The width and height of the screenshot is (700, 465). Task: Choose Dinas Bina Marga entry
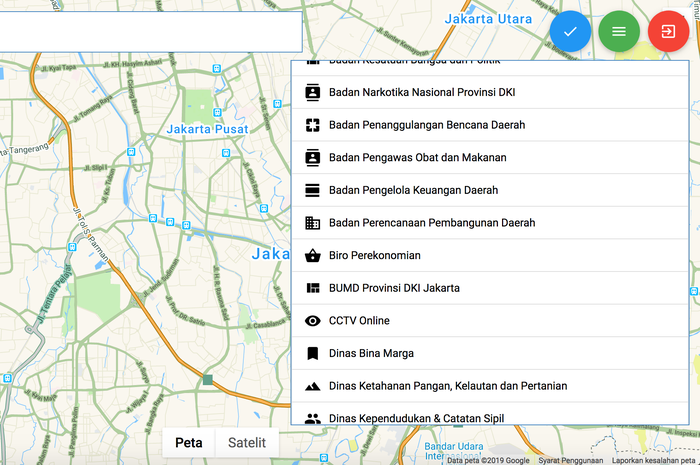pyautogui.click(x=490, y=353)
